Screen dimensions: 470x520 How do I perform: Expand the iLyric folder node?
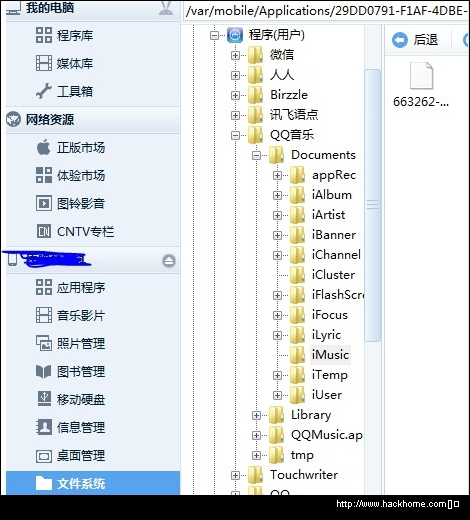coord(277,335)
